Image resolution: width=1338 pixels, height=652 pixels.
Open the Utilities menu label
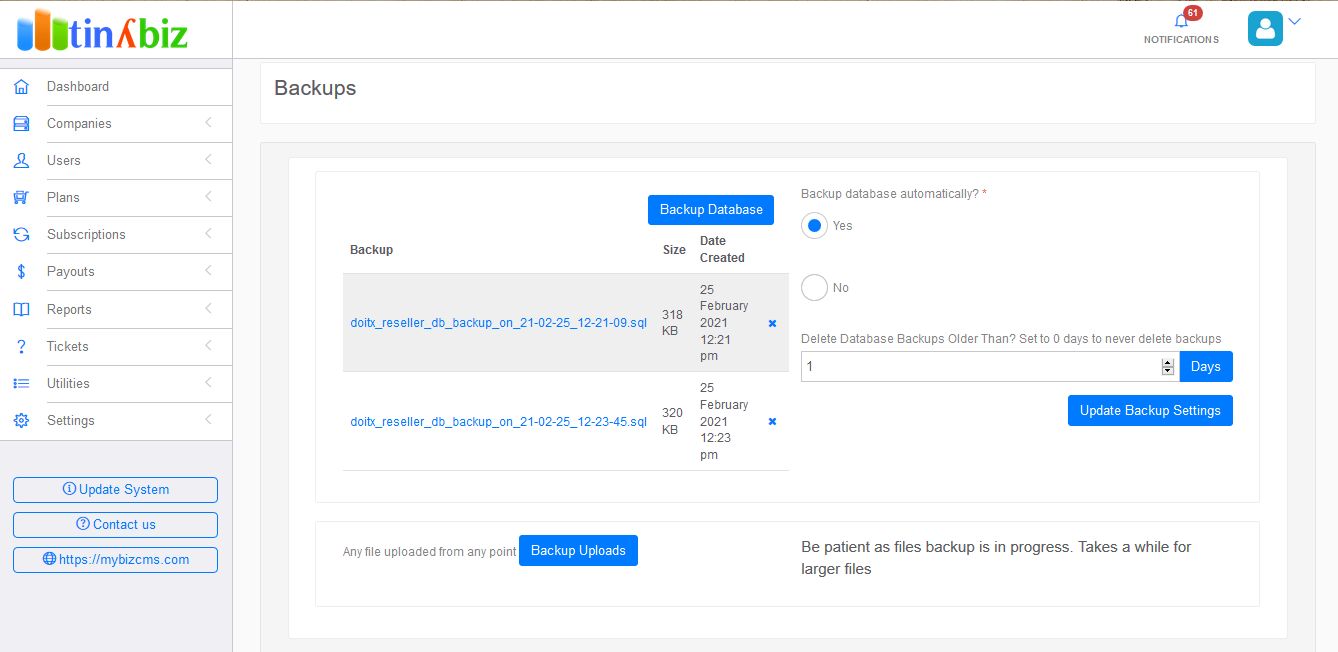tap(68, 384)
